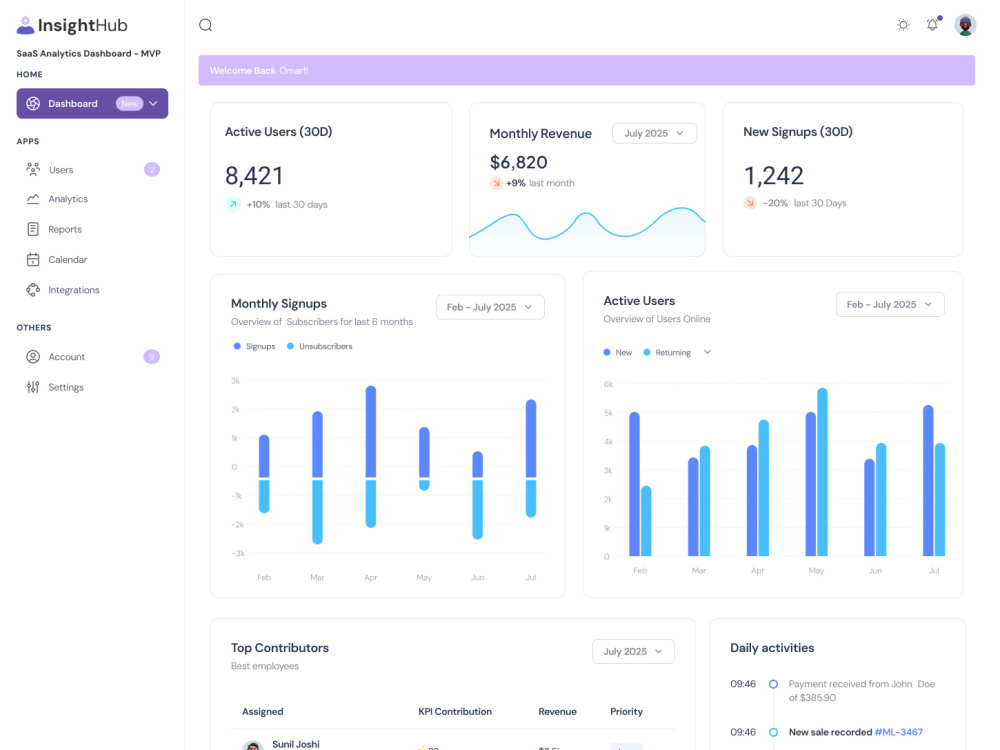This screenshot has height=750, width=1000.
Task: Click the Analytics chart icon
Action: click(33, 199)
